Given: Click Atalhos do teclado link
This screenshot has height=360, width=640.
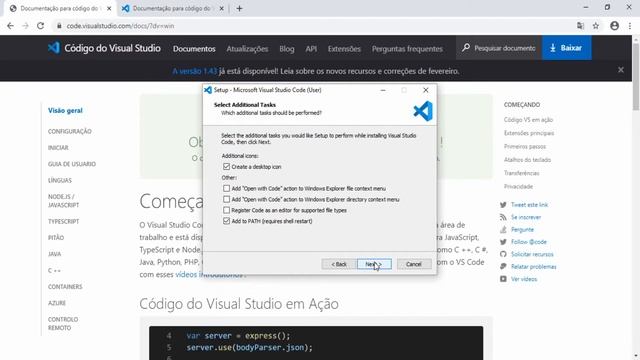Looking at the screenshot, I should coord(527,160).
